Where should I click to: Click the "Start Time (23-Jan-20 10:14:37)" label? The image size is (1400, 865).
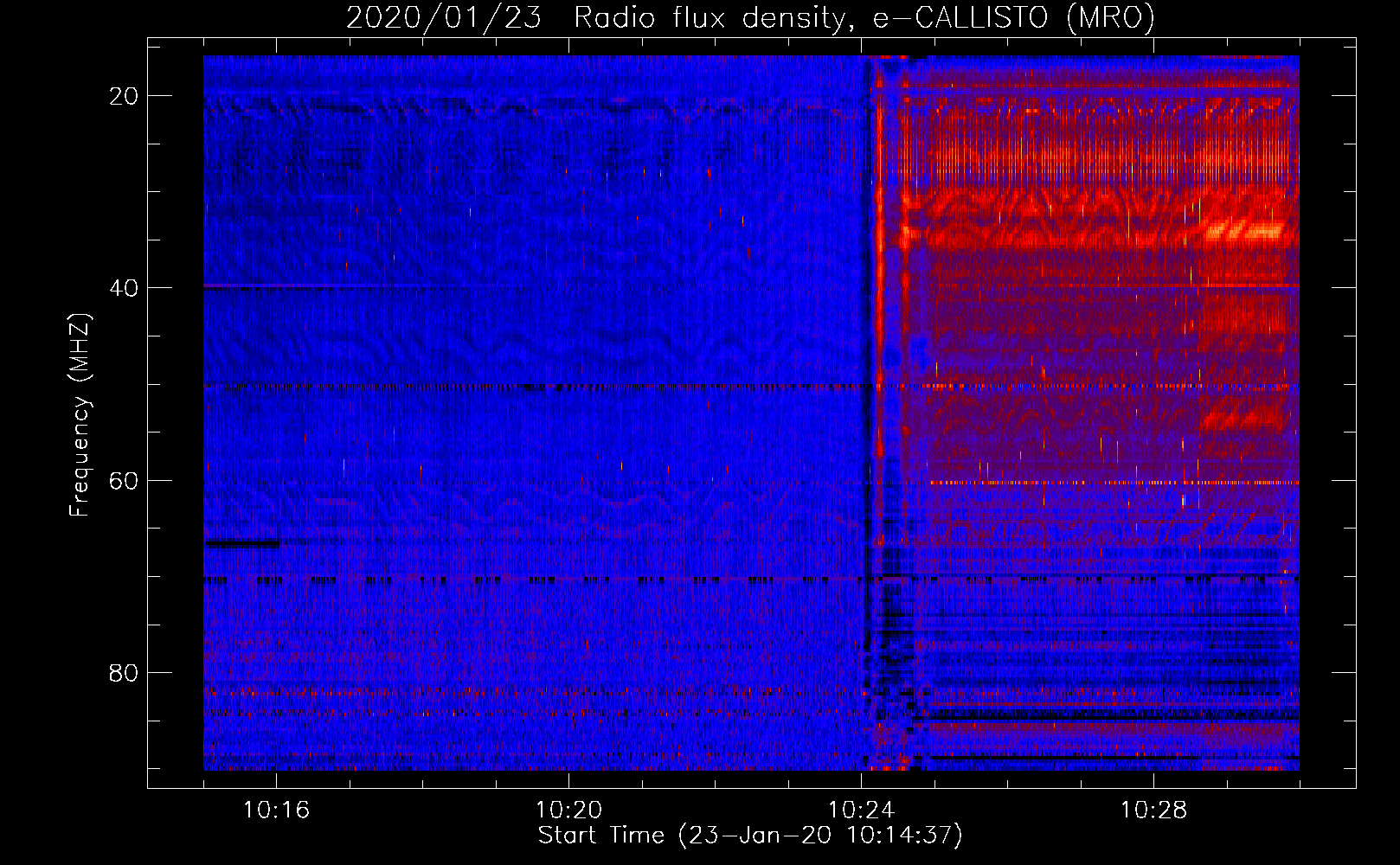750,836
